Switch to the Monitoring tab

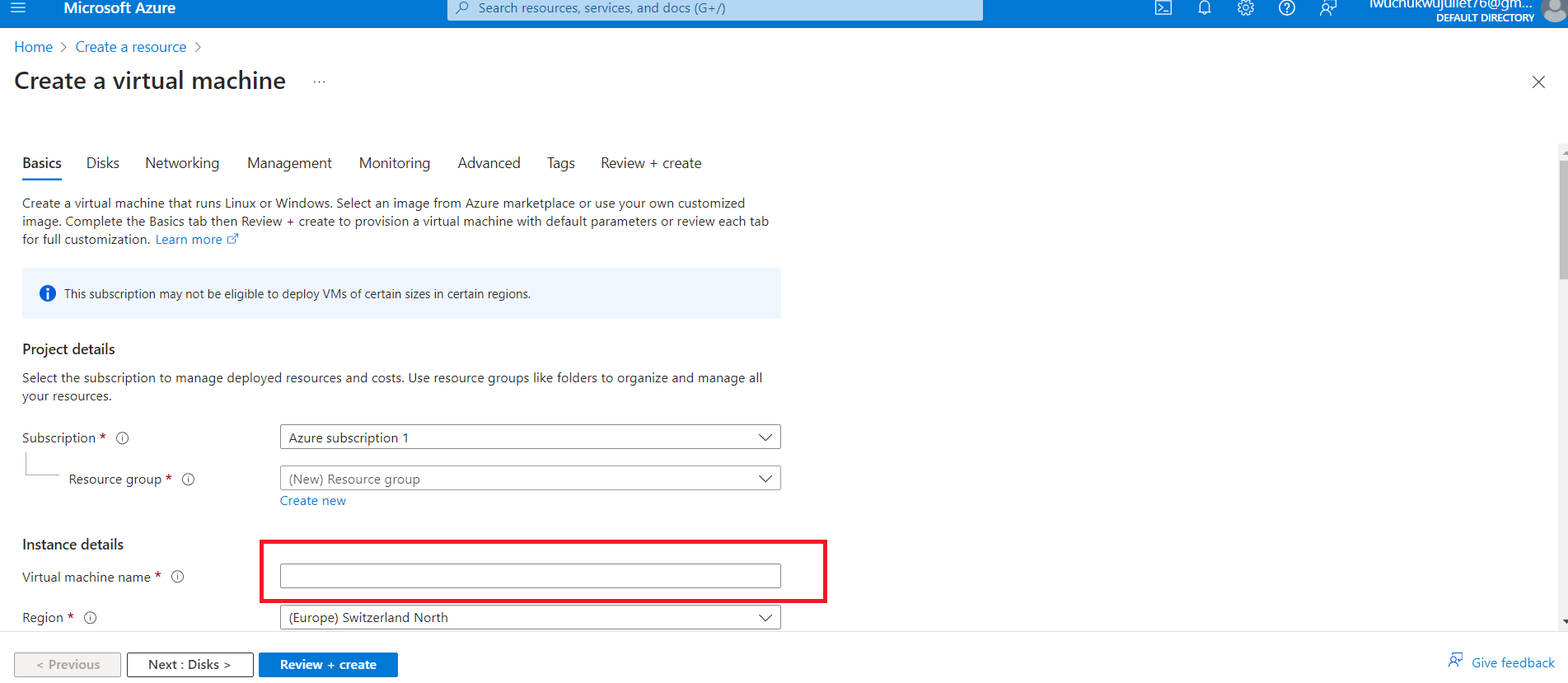point(395,163)
